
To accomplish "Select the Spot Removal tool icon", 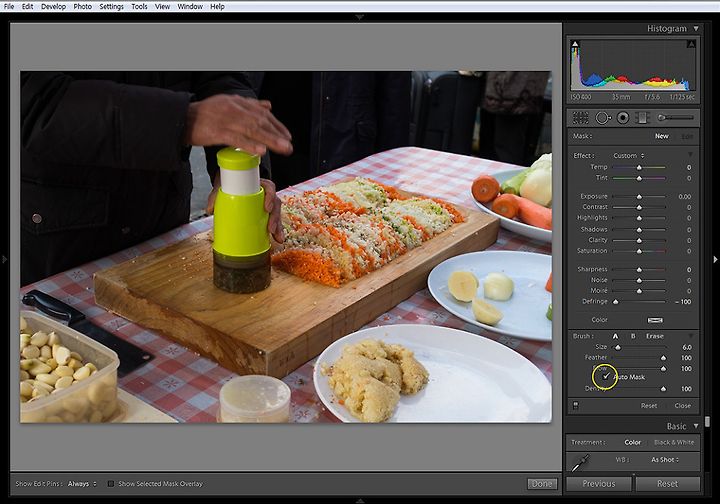I will click(602, 118).
